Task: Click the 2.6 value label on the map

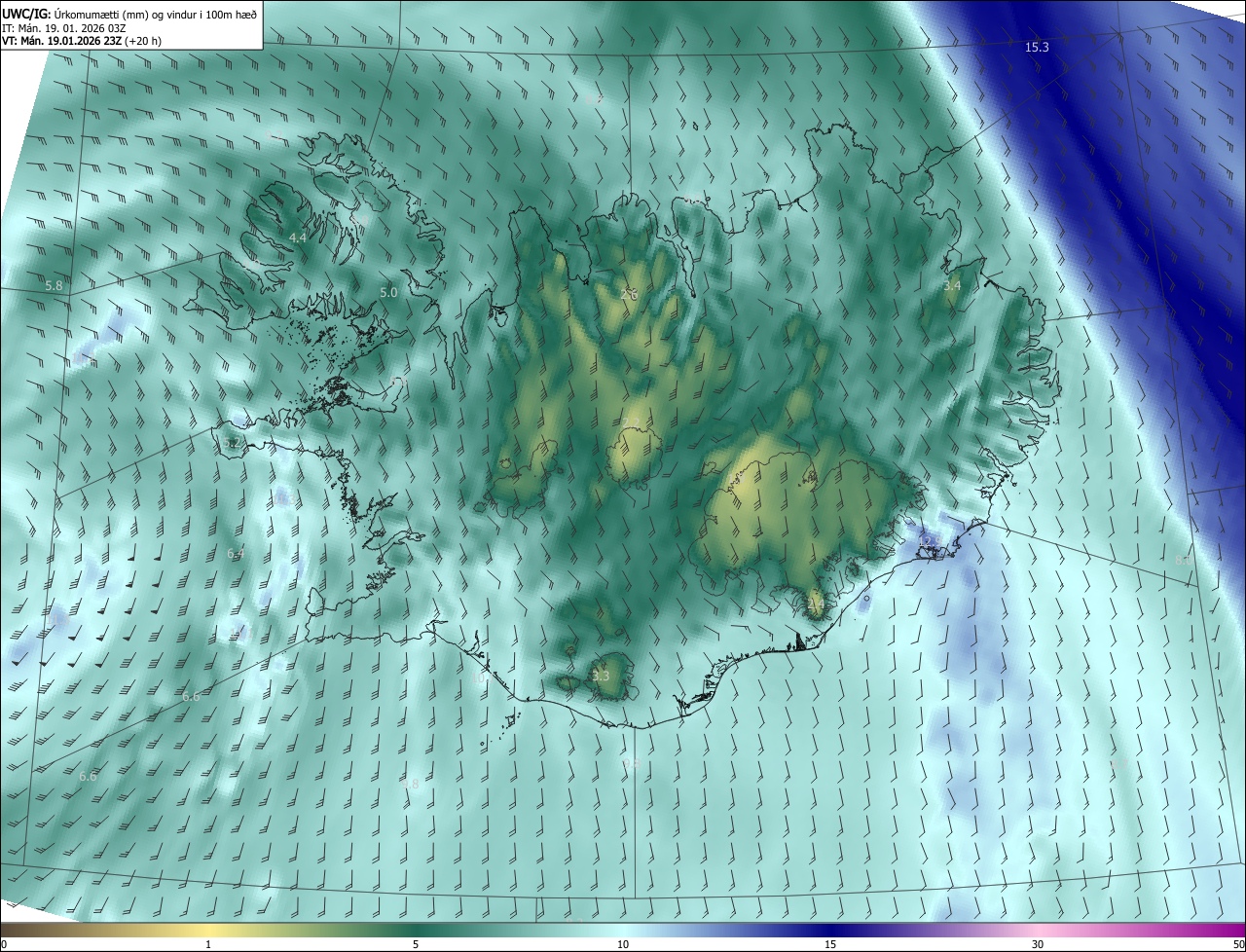Action: pos(629,294)
